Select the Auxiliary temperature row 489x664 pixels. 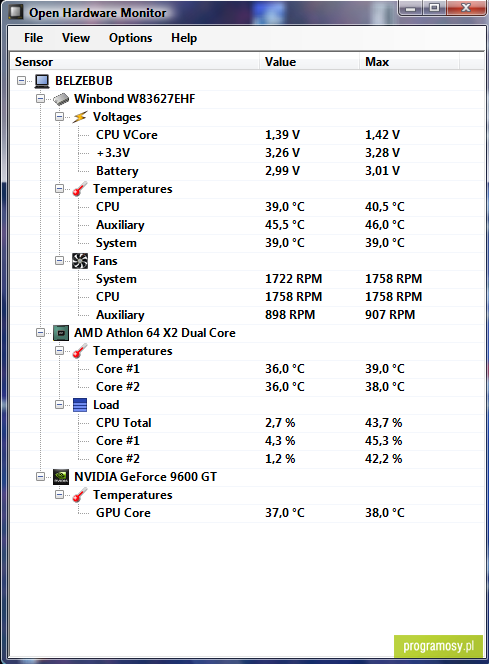(247, 225)
